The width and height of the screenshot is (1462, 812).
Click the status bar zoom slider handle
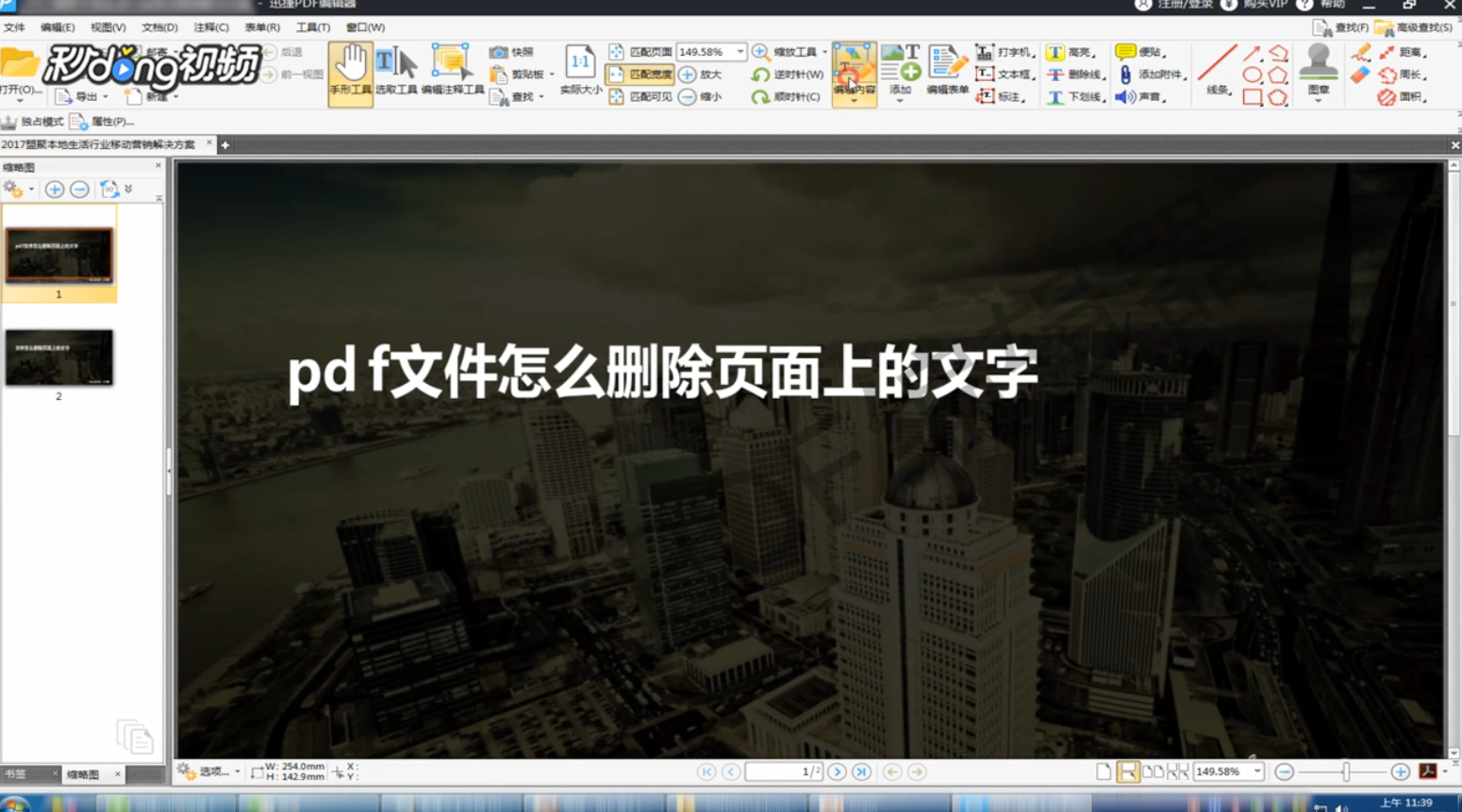pyautogui.click(x=1346, y=771)
